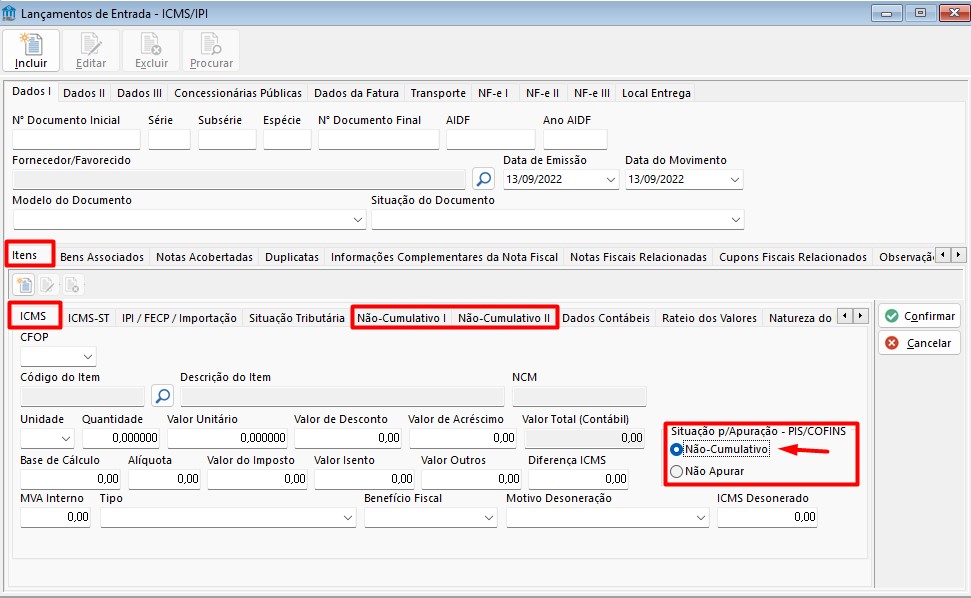Open NF-e II tab
This screenshot has width=971, height=598.
click(542, 93)
